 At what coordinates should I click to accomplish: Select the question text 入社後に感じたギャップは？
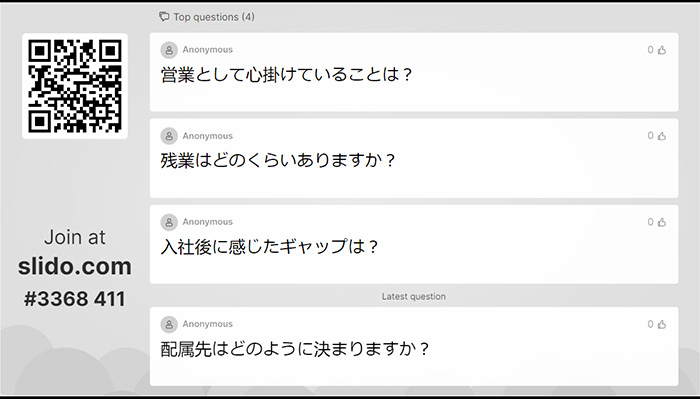click(270, 246)
